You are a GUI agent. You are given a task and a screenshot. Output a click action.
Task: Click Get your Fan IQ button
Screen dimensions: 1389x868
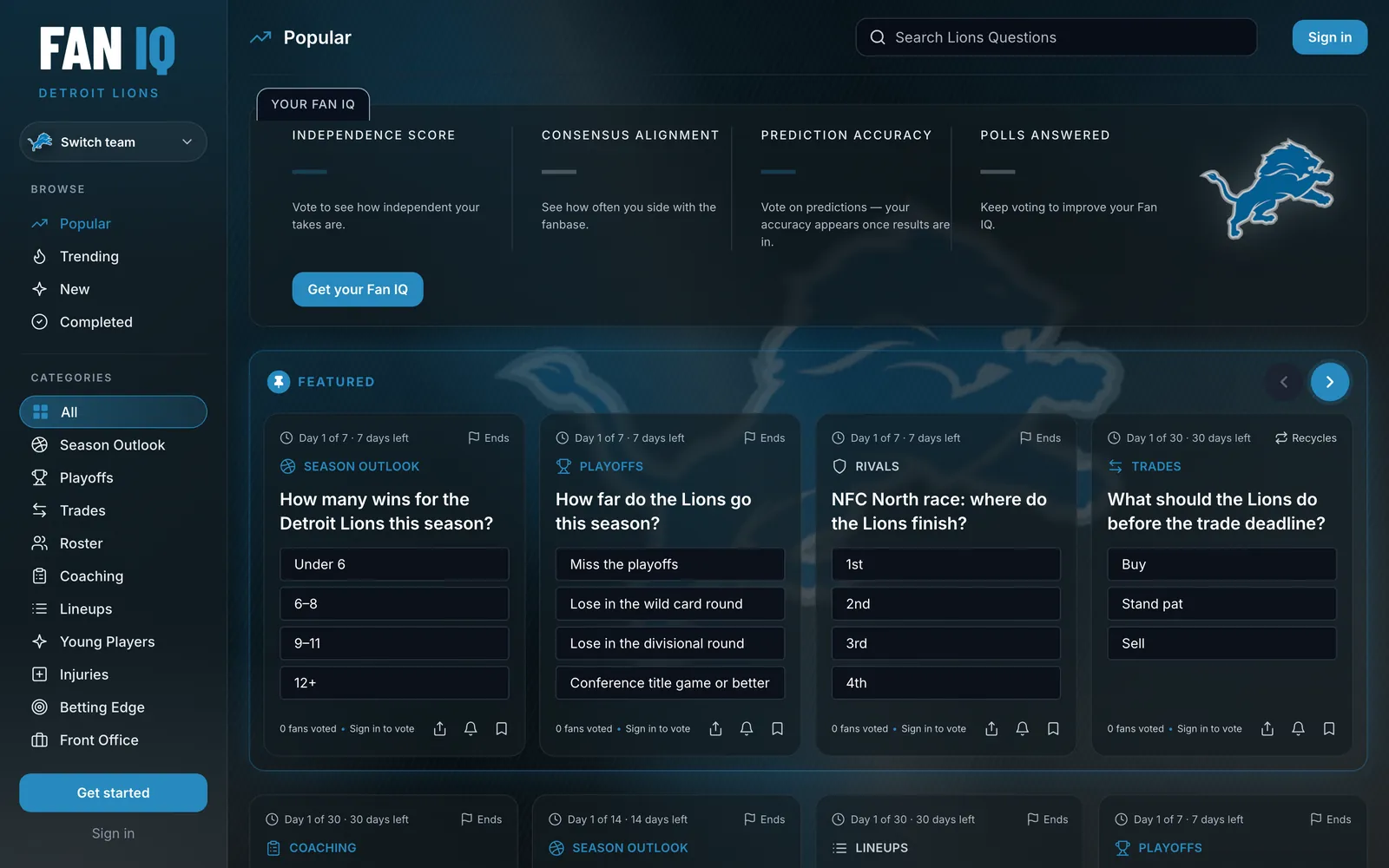coord(358,289)
